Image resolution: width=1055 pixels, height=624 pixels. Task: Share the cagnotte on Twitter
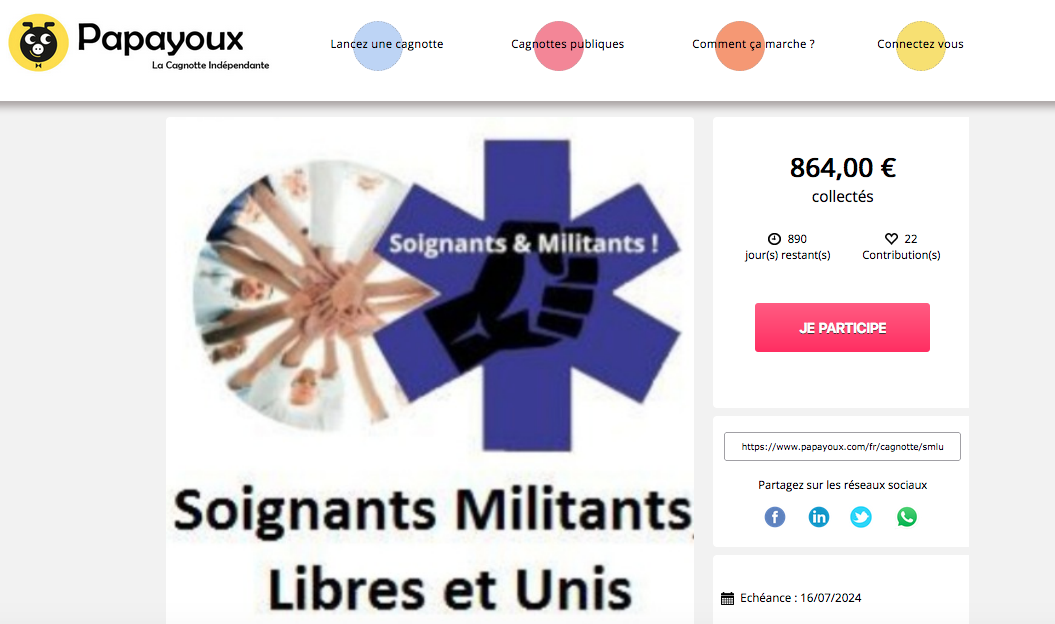point(861,517)
